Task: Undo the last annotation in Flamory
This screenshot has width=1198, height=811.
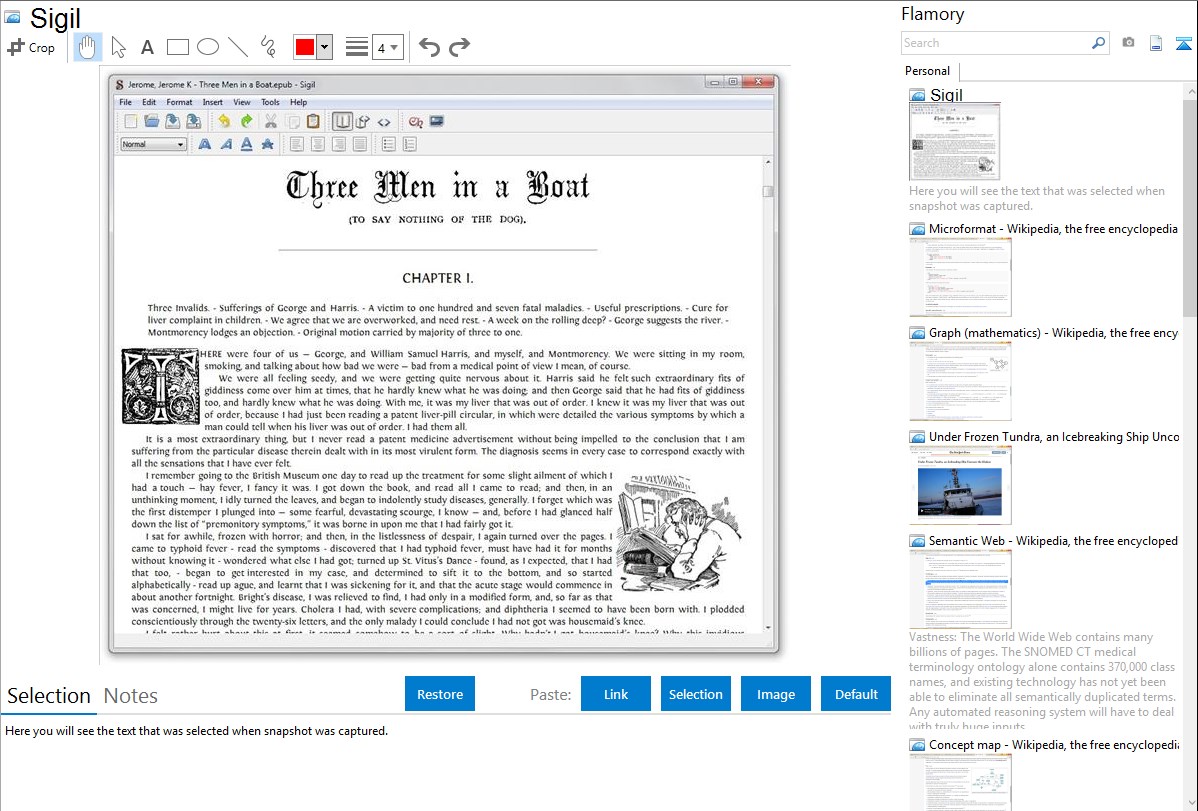Action: click(x=429, y=47)
